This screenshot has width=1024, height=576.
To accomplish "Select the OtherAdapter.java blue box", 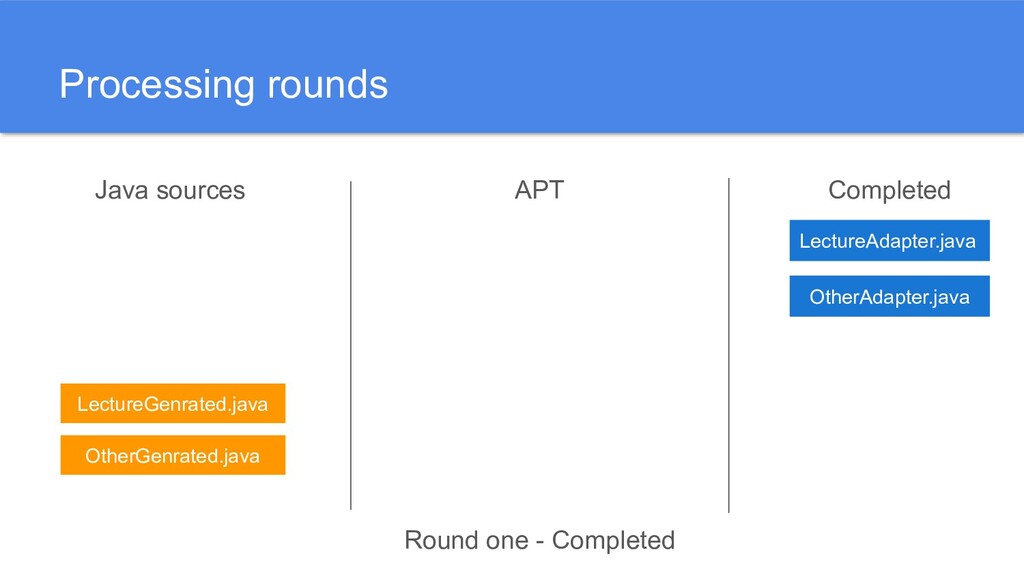I will click(888, 297).
